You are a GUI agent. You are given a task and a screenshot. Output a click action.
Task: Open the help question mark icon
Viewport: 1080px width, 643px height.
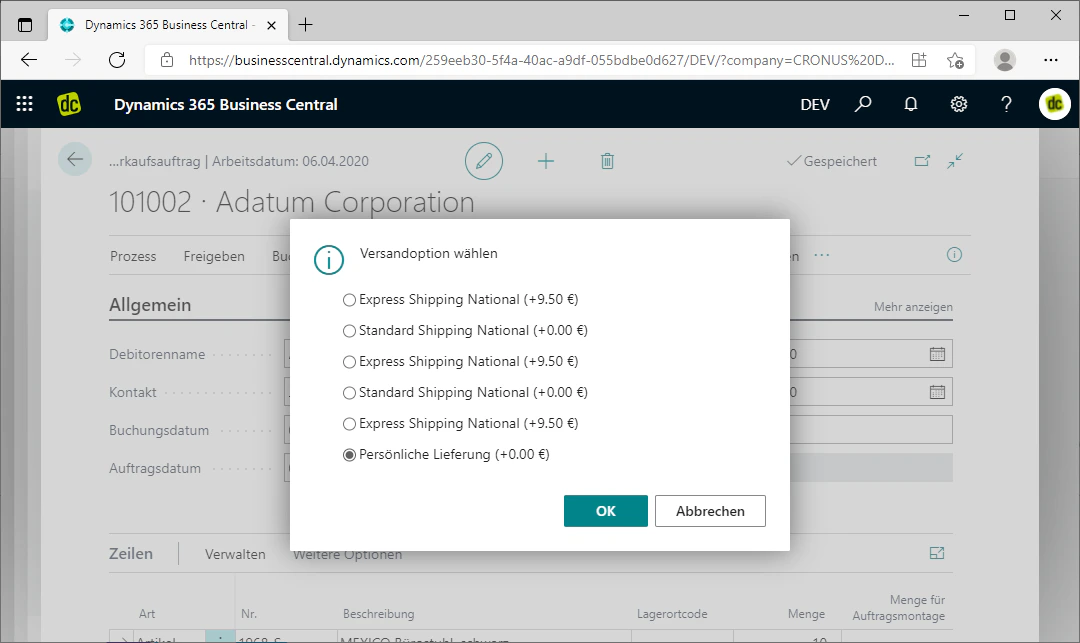pyautogui.click(x=1006, y=104)
